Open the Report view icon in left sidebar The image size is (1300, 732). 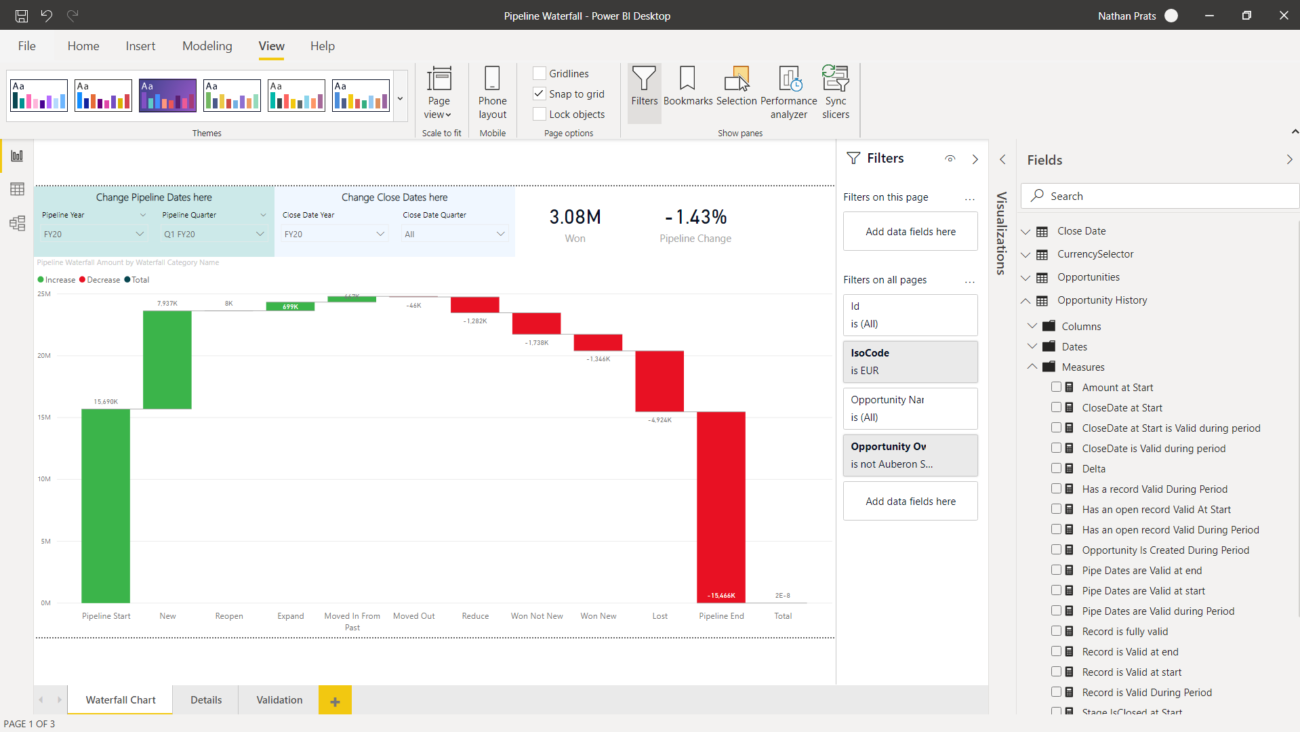click(x=16, y=156)
